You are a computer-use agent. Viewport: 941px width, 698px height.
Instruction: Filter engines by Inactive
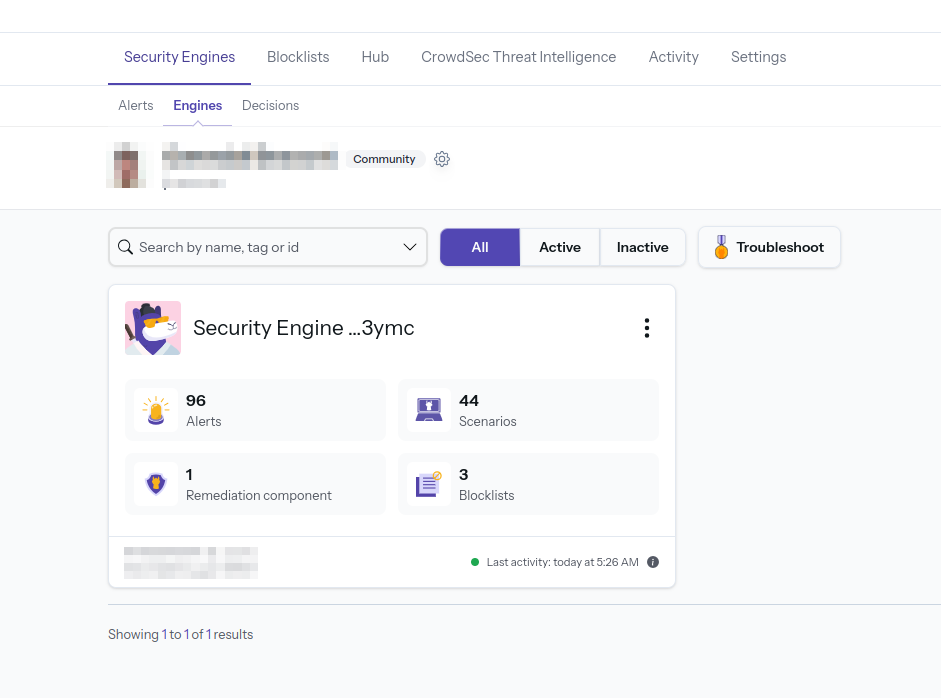pos(642,247)
